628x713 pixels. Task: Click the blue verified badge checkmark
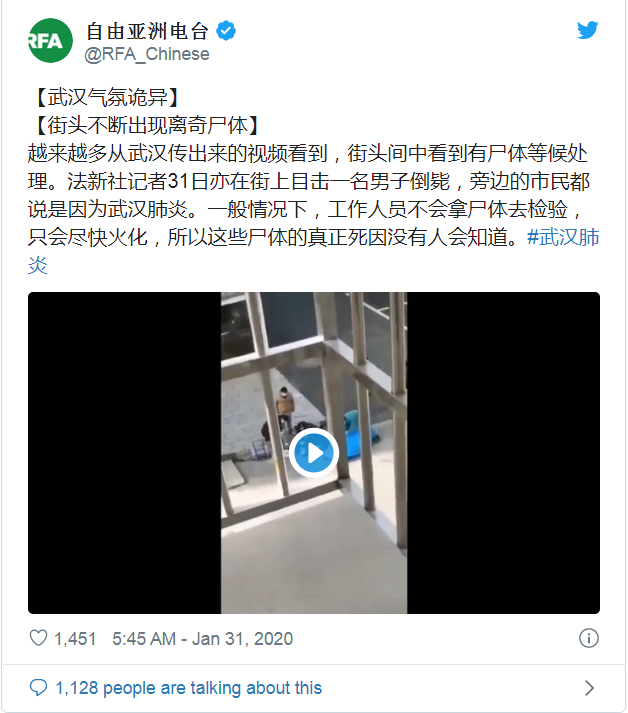226,31
